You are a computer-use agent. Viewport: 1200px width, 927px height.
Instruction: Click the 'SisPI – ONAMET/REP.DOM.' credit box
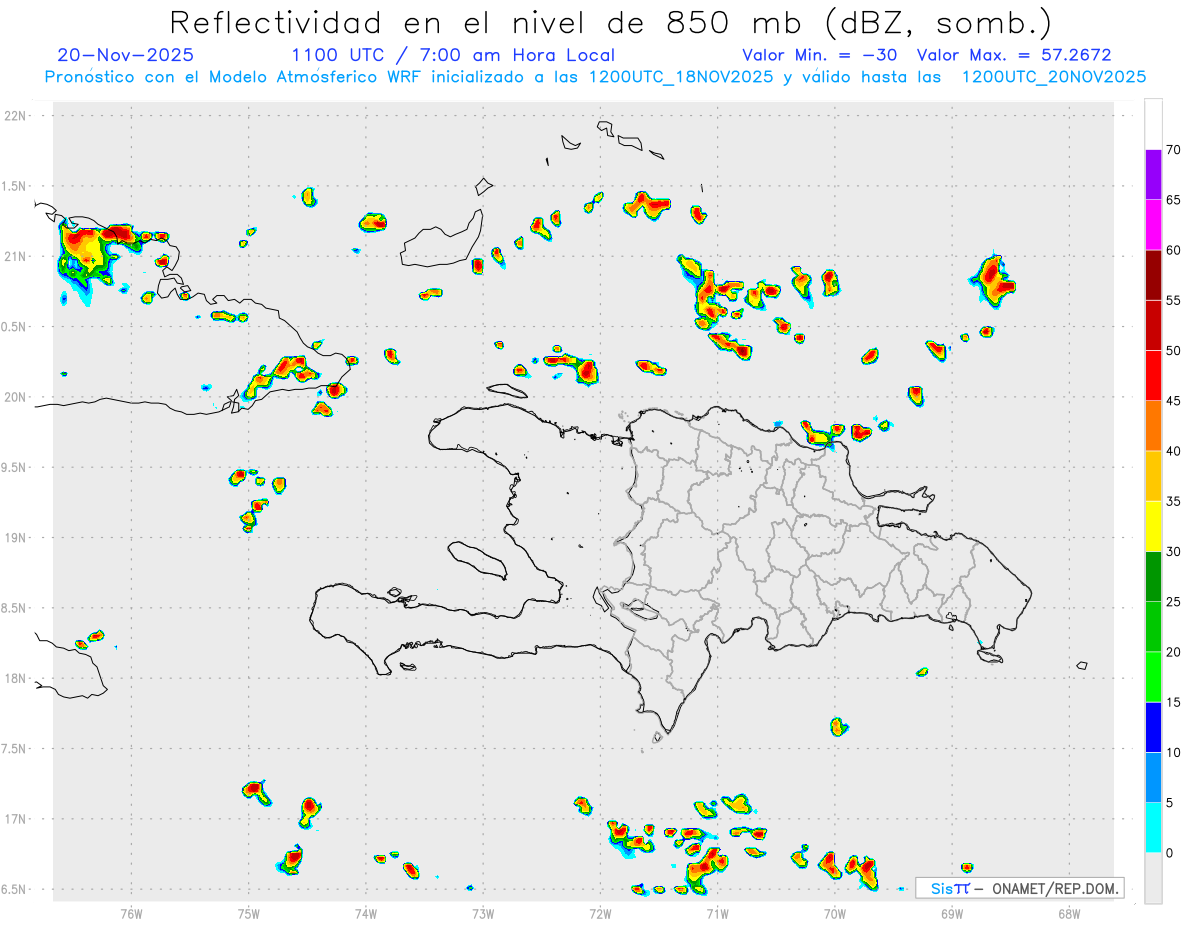(x=1020, y=888)
